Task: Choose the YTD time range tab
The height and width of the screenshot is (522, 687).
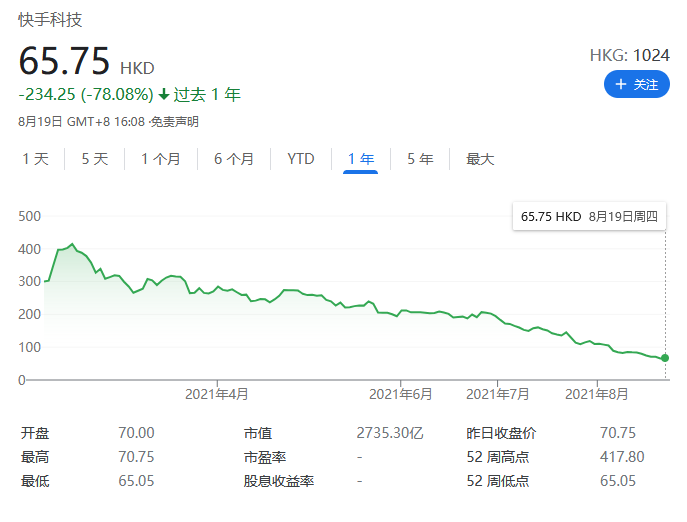Action: pos(301,159)
